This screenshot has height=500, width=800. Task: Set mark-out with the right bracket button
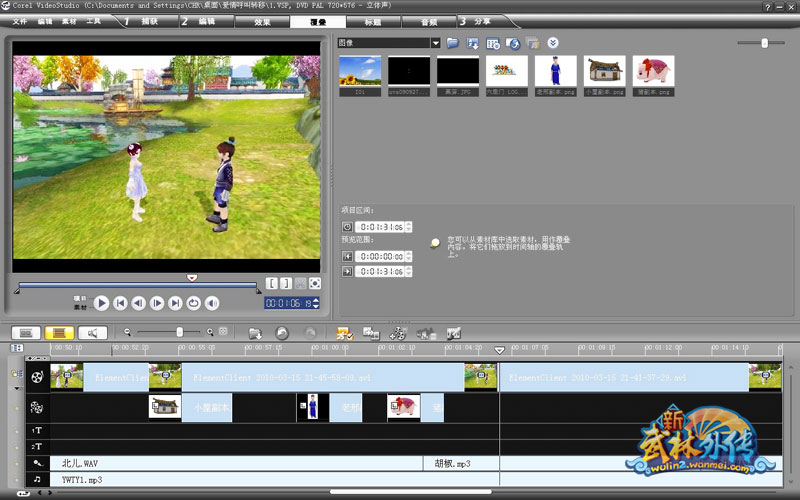[x=286, y=283]
